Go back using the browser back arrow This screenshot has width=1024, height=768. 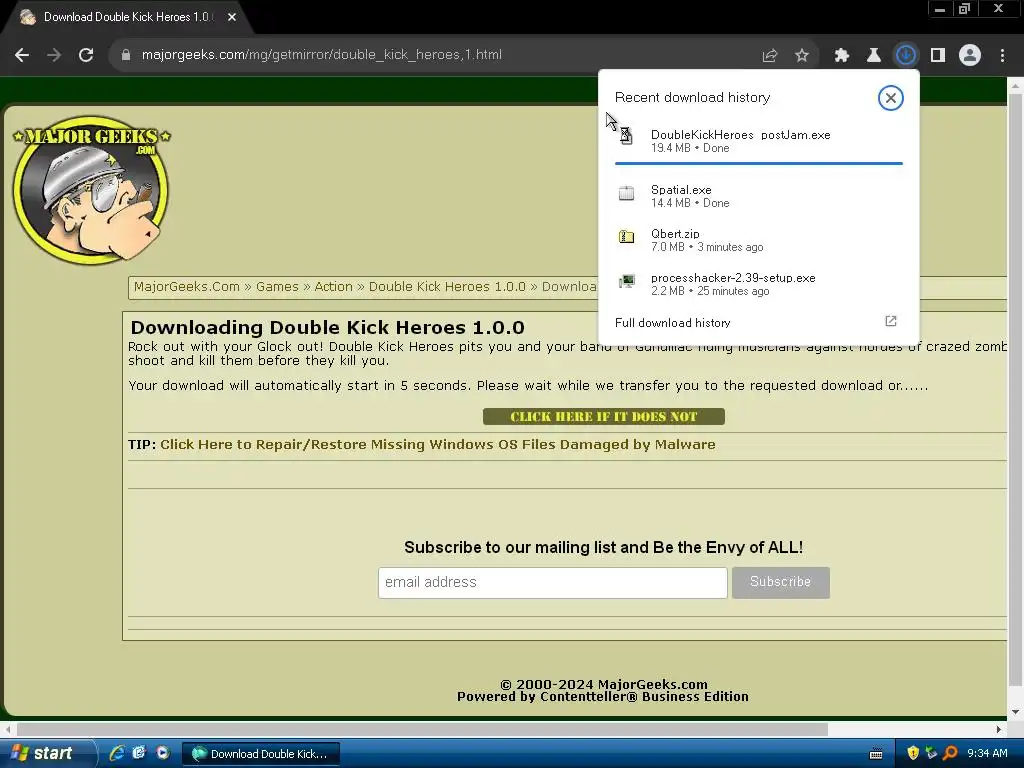(22, 55)
